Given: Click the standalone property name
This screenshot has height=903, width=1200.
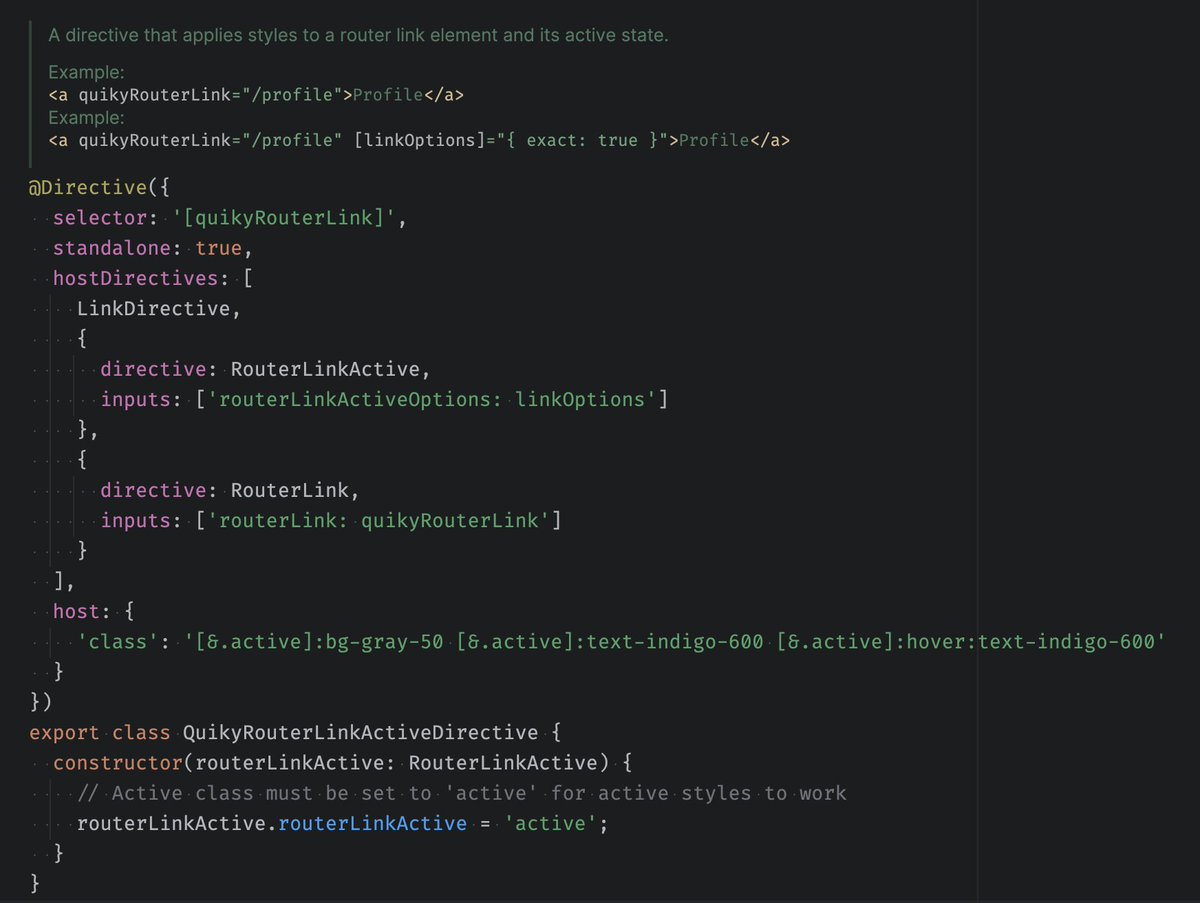Looking at the screenshot, I should 112,247.
